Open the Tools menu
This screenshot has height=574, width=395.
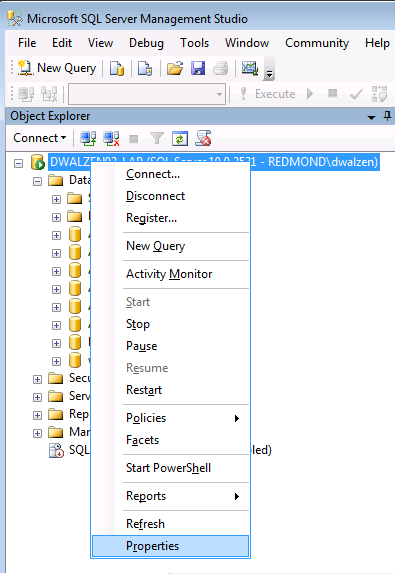pos(194,43)
